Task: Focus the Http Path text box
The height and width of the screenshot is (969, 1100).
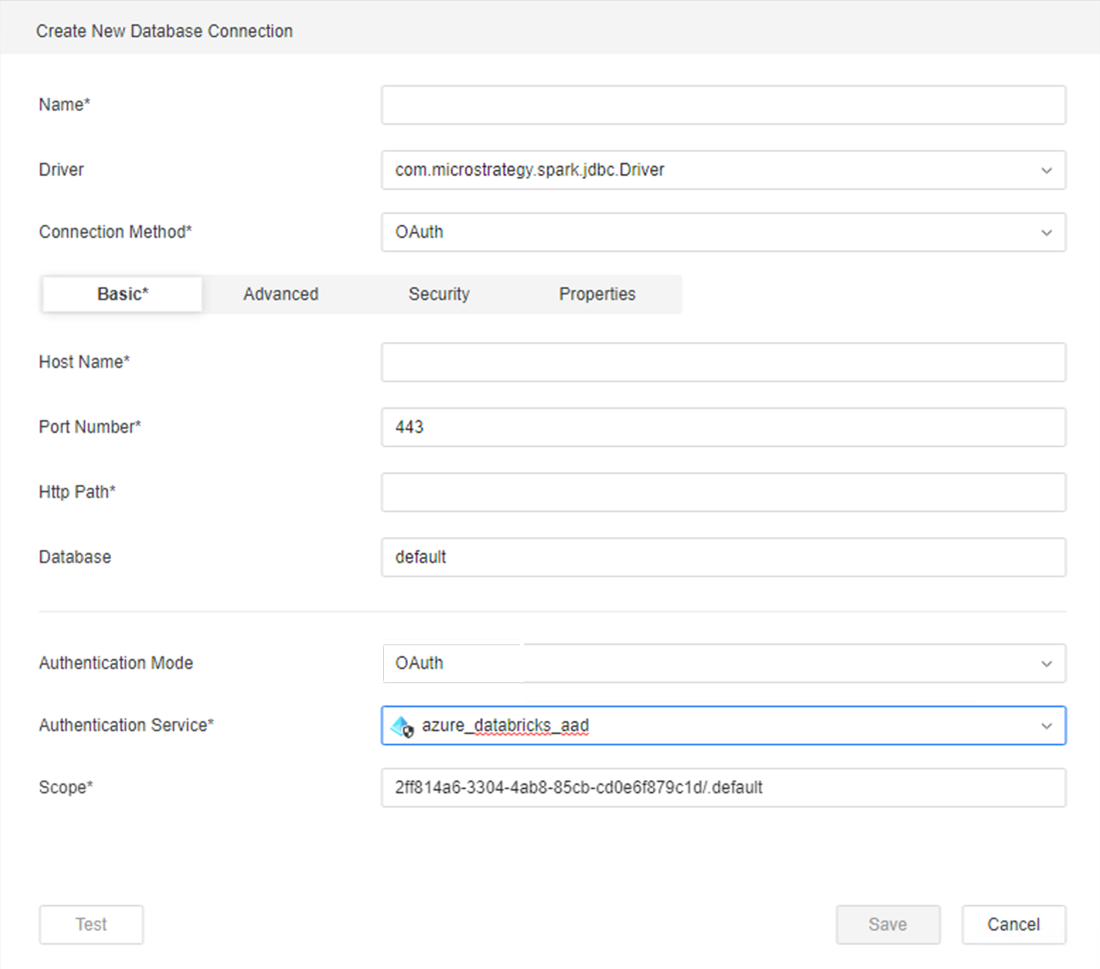Action: pos(722,492)
